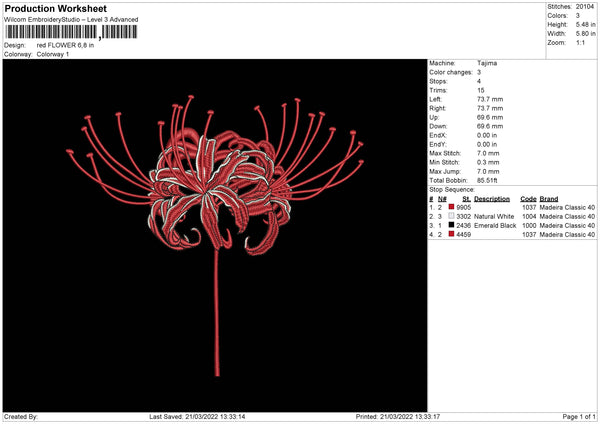Click the 'EndX:' label
Screen dimensions: 600x424
point(438,135)
